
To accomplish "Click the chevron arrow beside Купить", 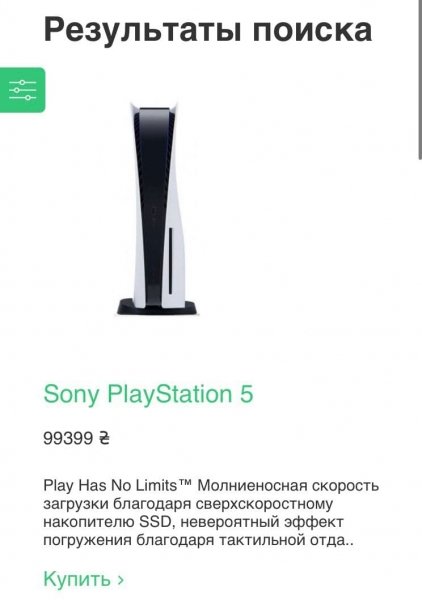I will pyautogui.click(x=121, y=580).
